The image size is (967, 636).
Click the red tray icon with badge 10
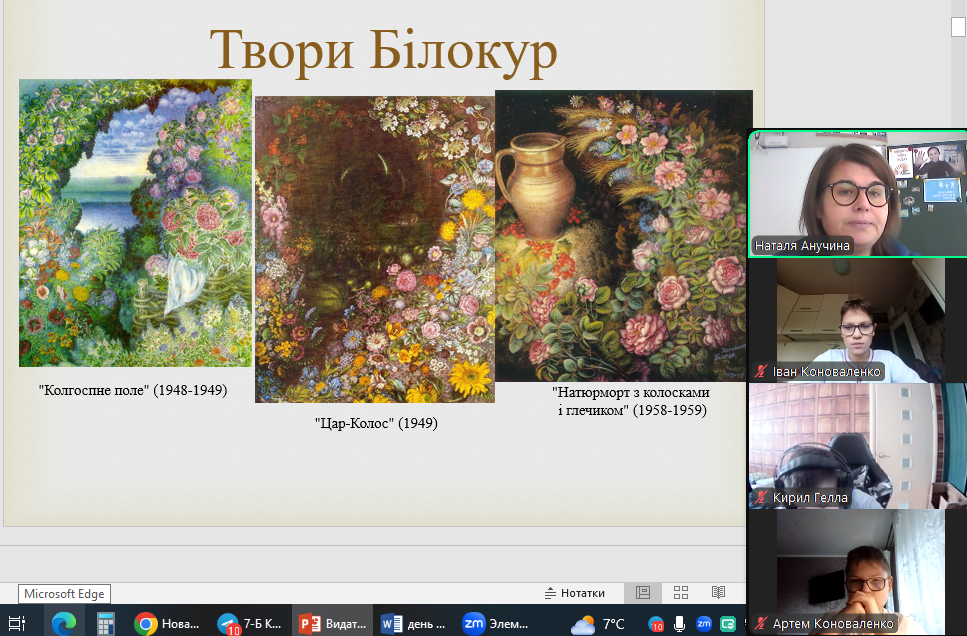[656, 624]
